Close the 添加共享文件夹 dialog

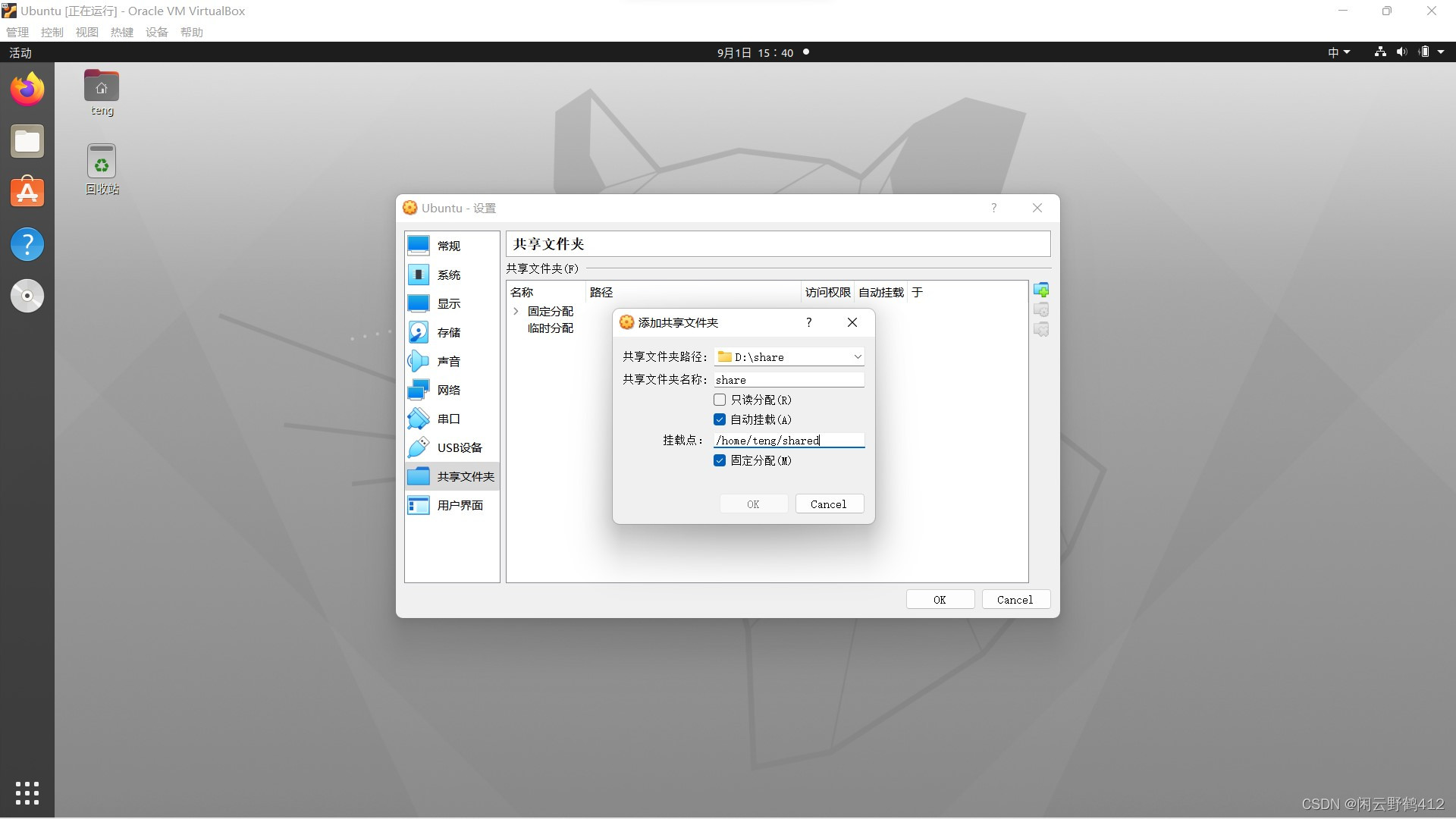852,322
